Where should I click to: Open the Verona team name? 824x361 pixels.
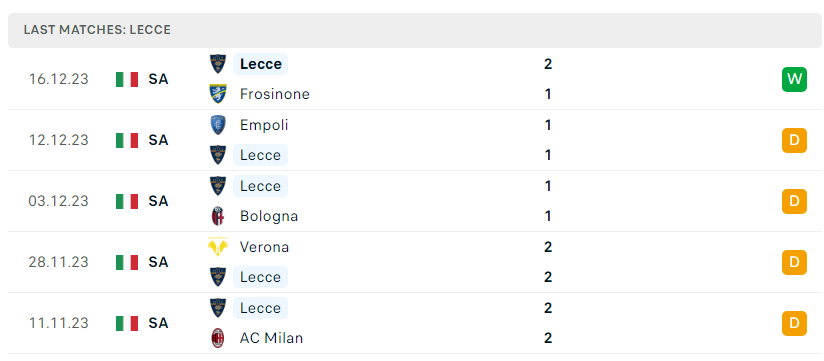click(x=264, y=247)
